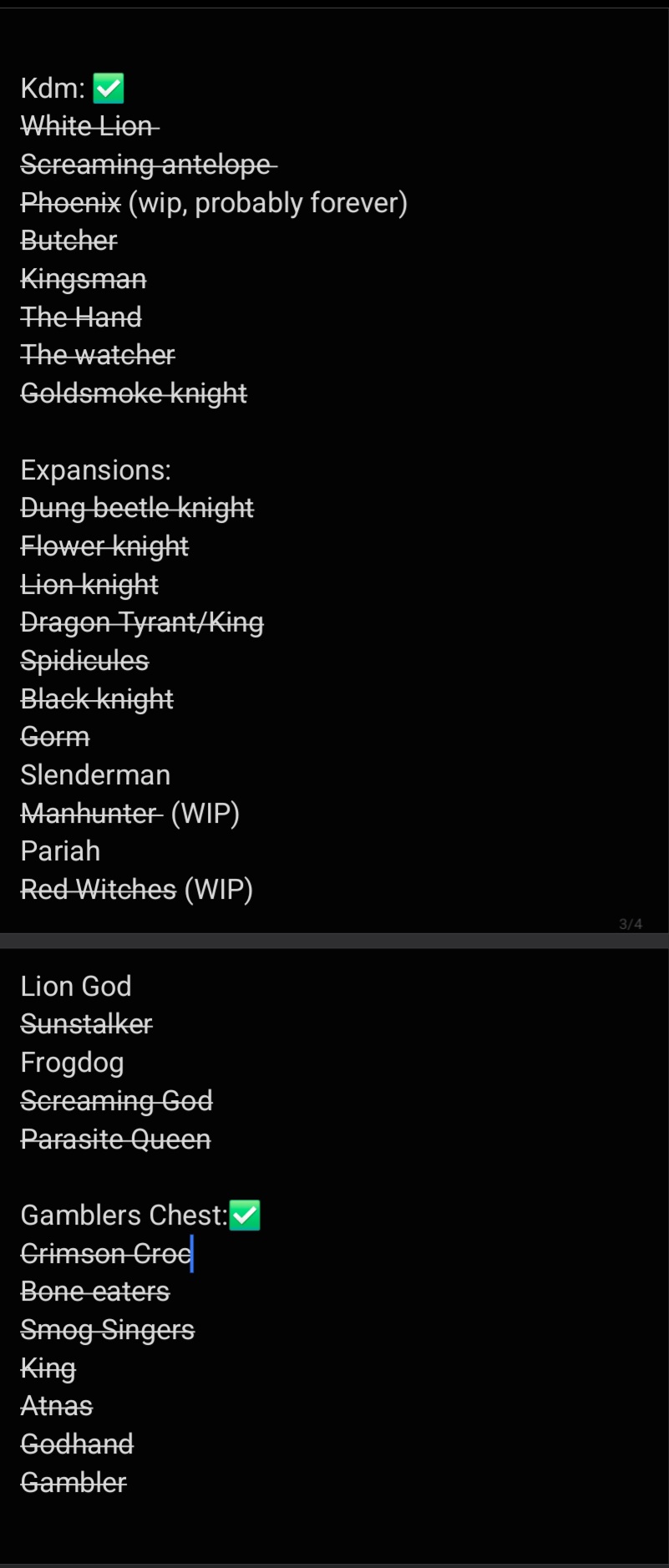Click the Expansions heading
The image size is (669, 1568).
click(95, 470)
